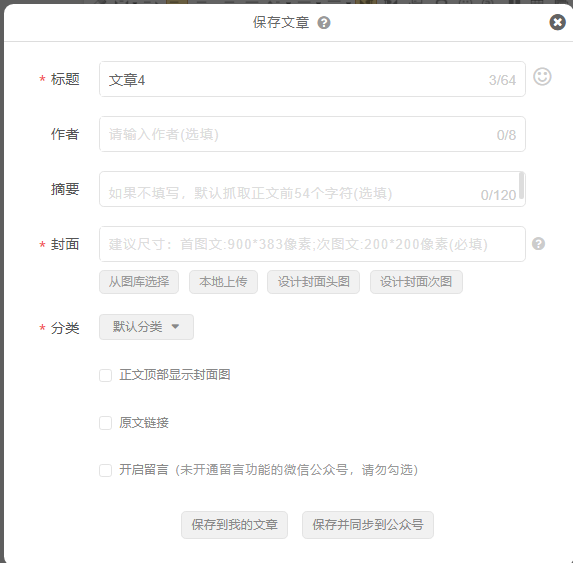Click 保存并同步到公众号 button

click(368, 525)
